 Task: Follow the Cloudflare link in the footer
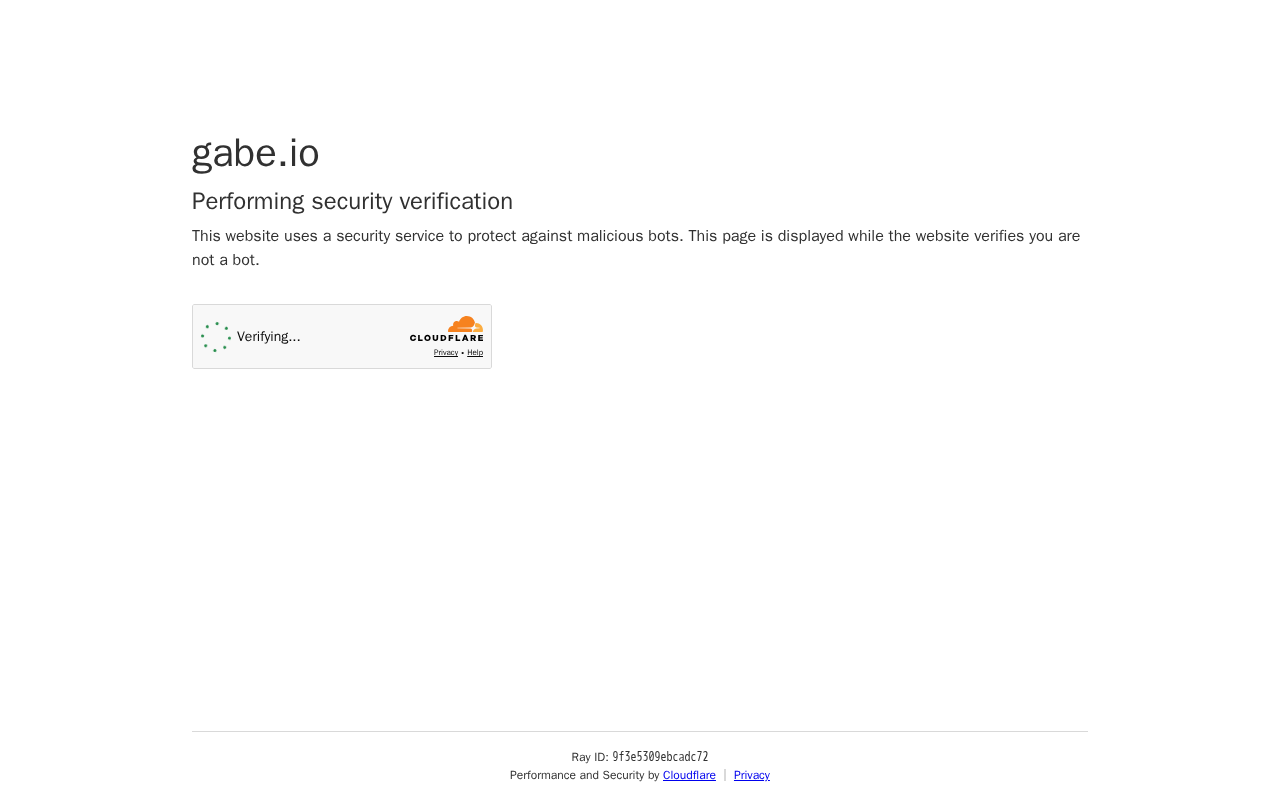tap(689, 775)
